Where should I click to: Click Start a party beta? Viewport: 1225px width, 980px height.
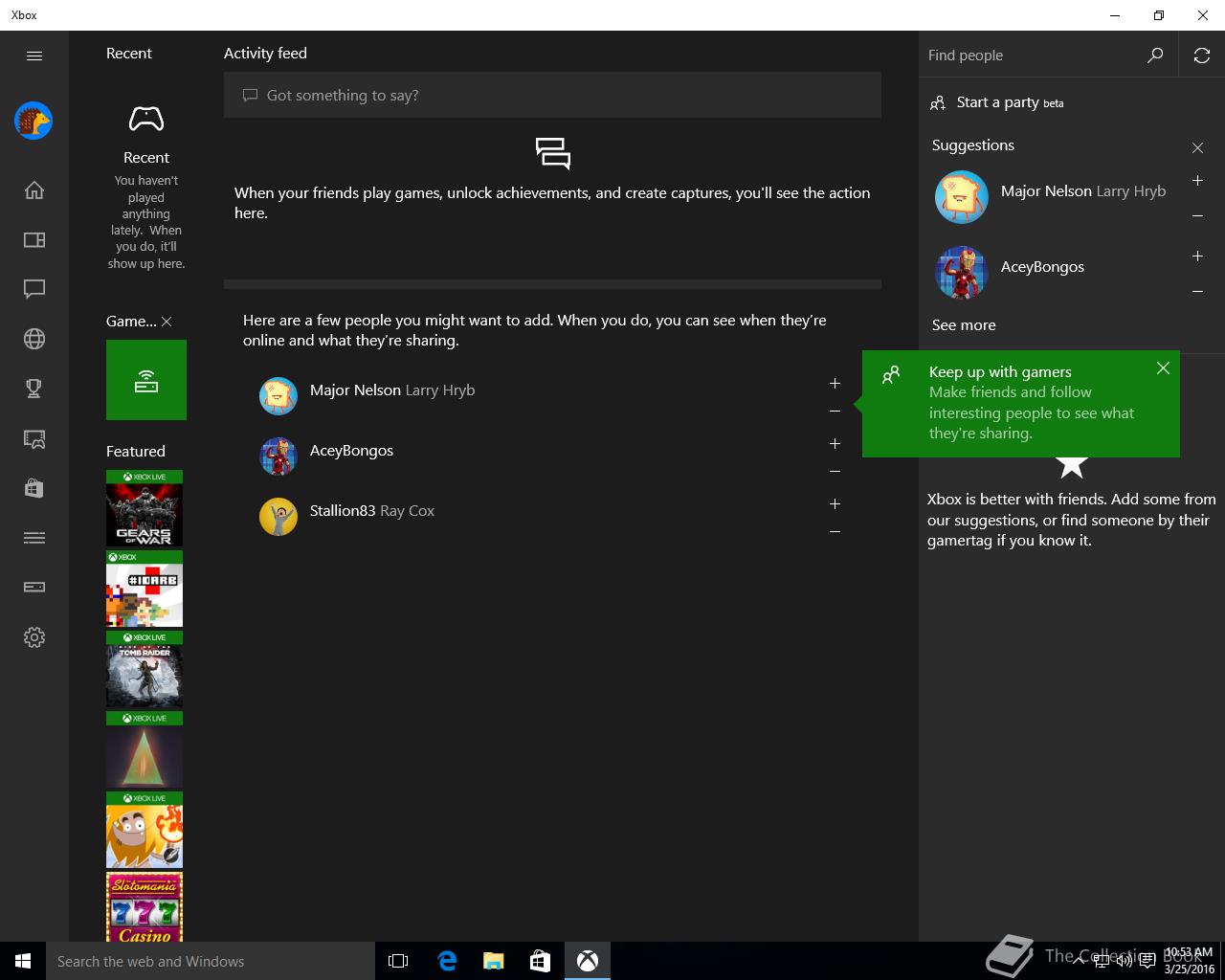997,102
